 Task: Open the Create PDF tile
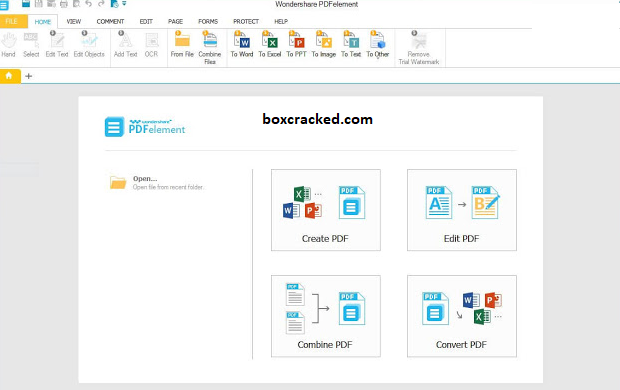[x=326, y=210]
